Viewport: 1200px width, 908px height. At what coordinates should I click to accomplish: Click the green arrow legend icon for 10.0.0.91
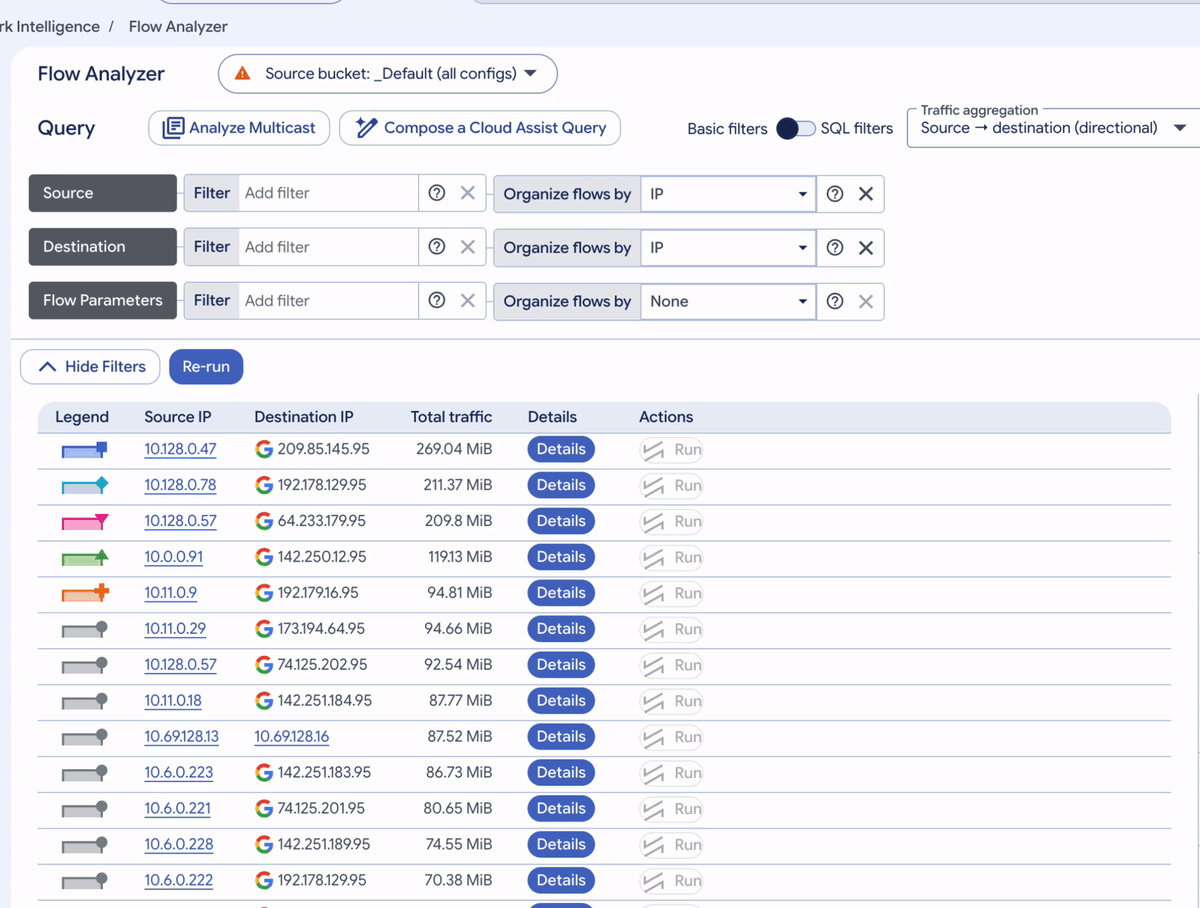(x=85, y=558)
